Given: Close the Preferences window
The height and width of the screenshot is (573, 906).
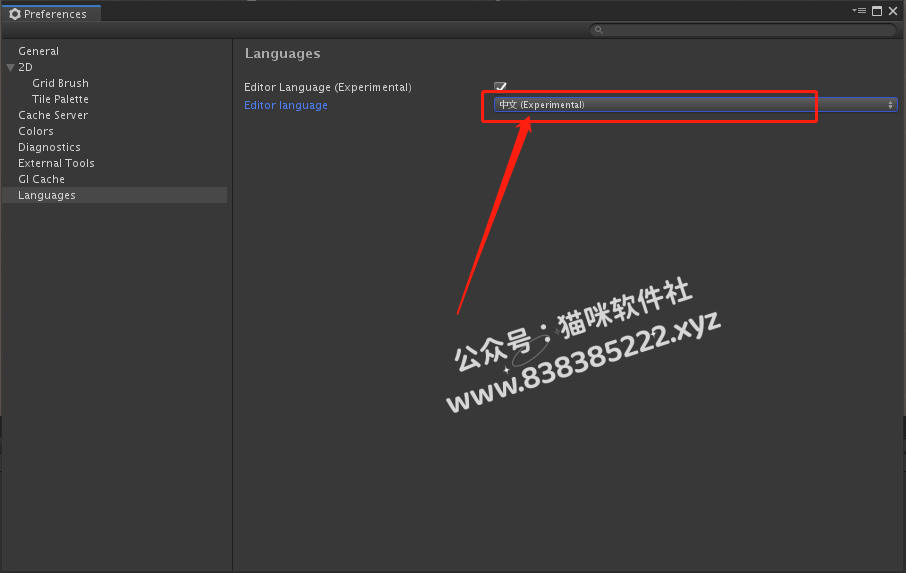Looking at the screenshot, I should pyautogui.click(x=893, y=11).
